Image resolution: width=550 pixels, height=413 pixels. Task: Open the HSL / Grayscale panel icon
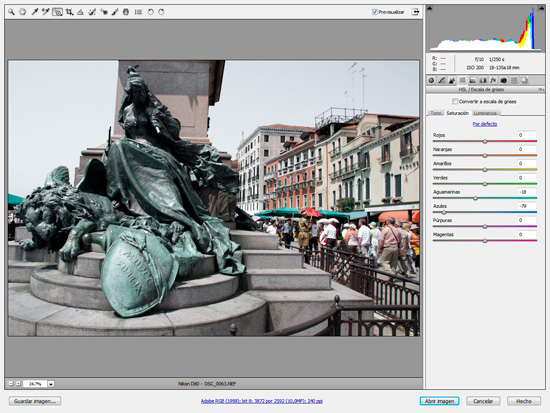click(x=462, y=80)
